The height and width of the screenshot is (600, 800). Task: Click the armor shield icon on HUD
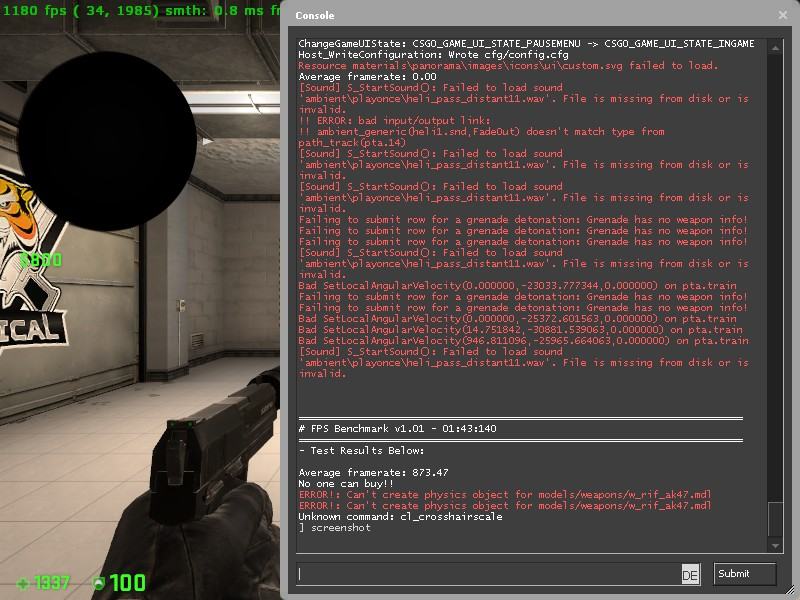click(98, 583)
